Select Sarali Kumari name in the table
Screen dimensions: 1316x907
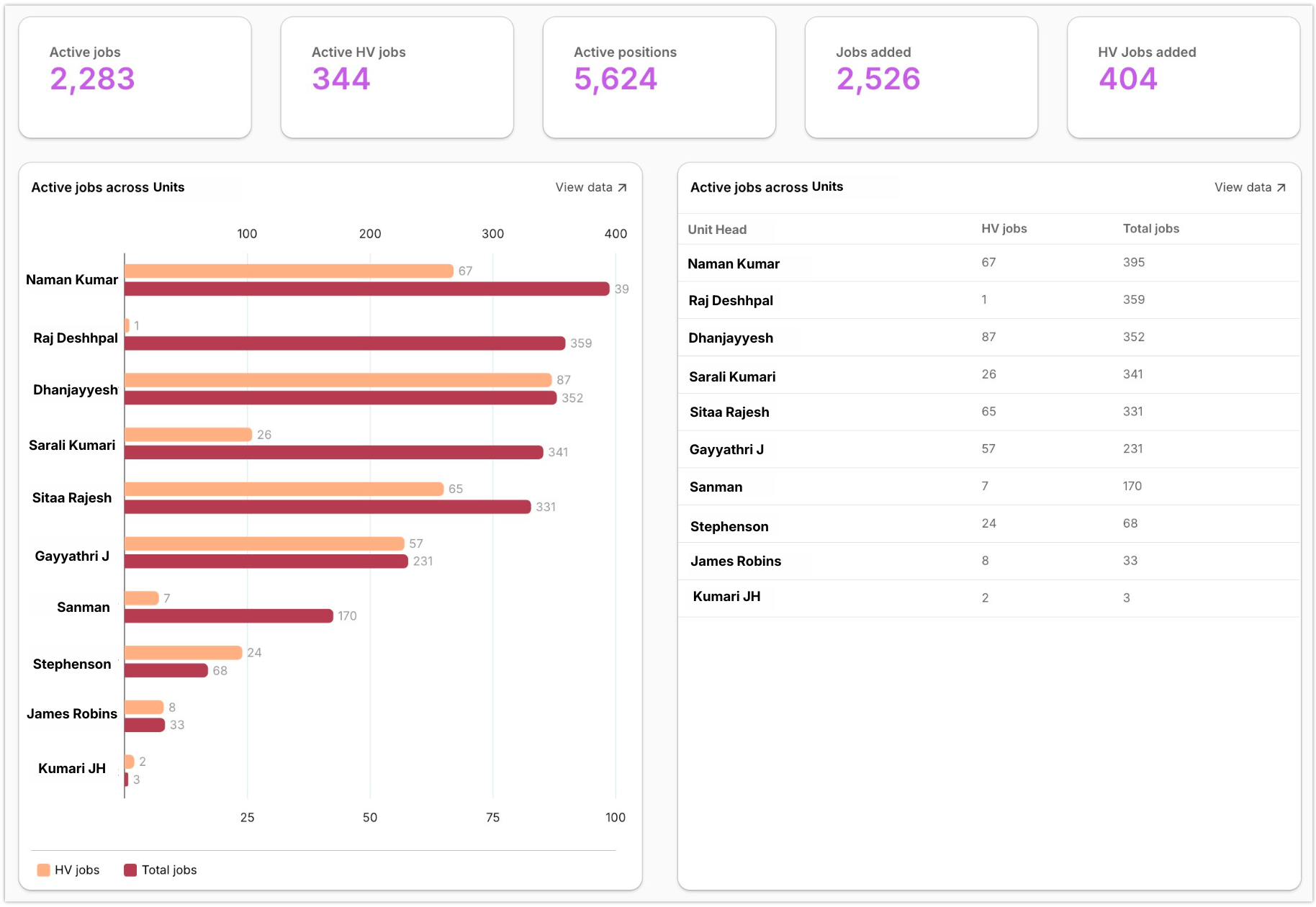coord(732,376)
